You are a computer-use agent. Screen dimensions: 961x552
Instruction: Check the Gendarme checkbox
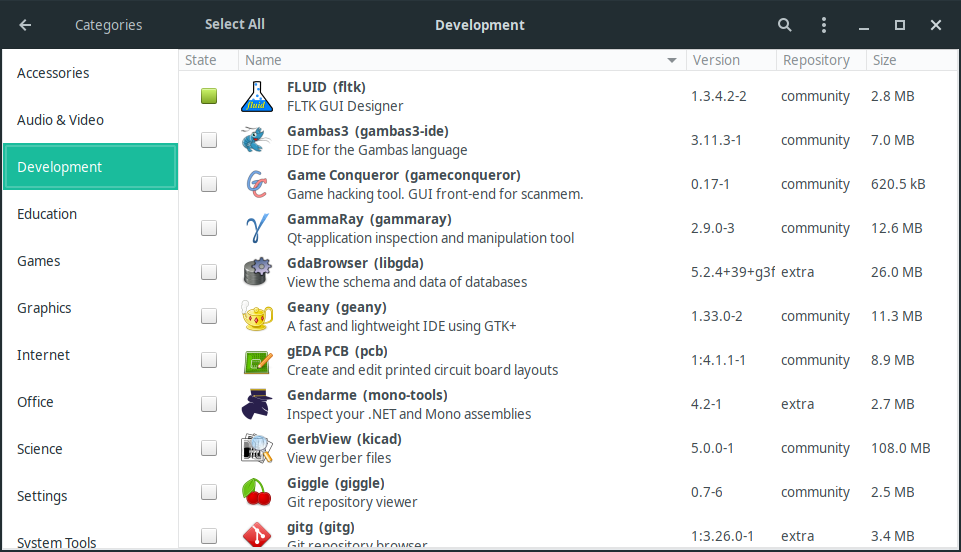coord(209,404)
